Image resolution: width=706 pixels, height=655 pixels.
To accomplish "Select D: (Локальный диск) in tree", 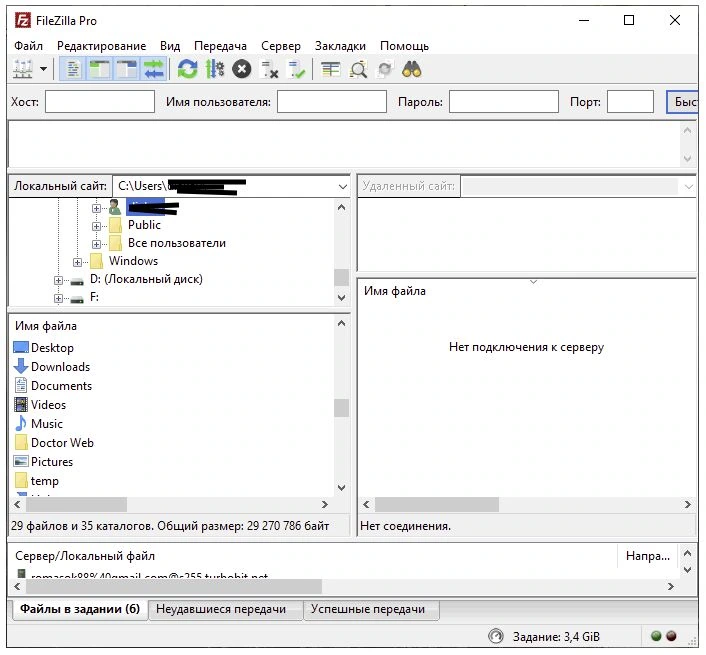I will click(x=146, y=279).
